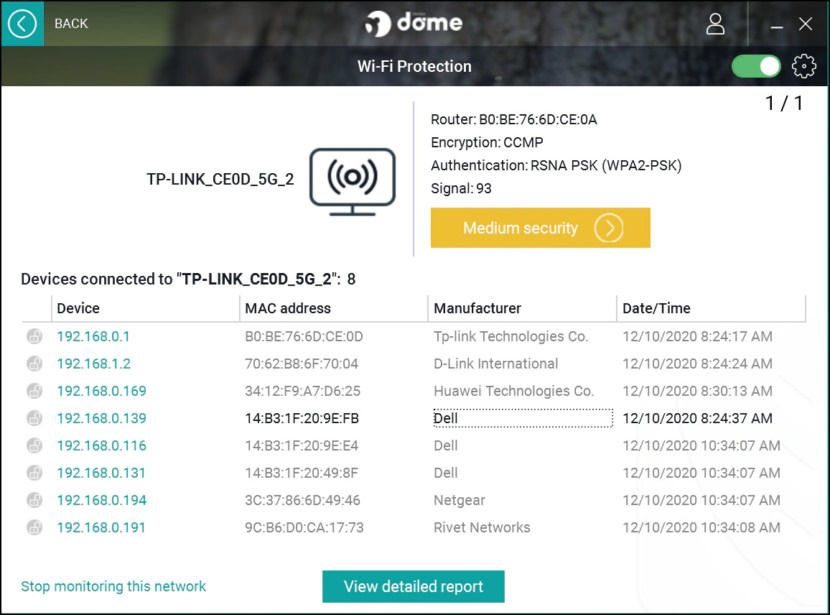Click device icon beside 192.168.0.169
The height and width of the screenshot is (615, 830).
[34, 391]
